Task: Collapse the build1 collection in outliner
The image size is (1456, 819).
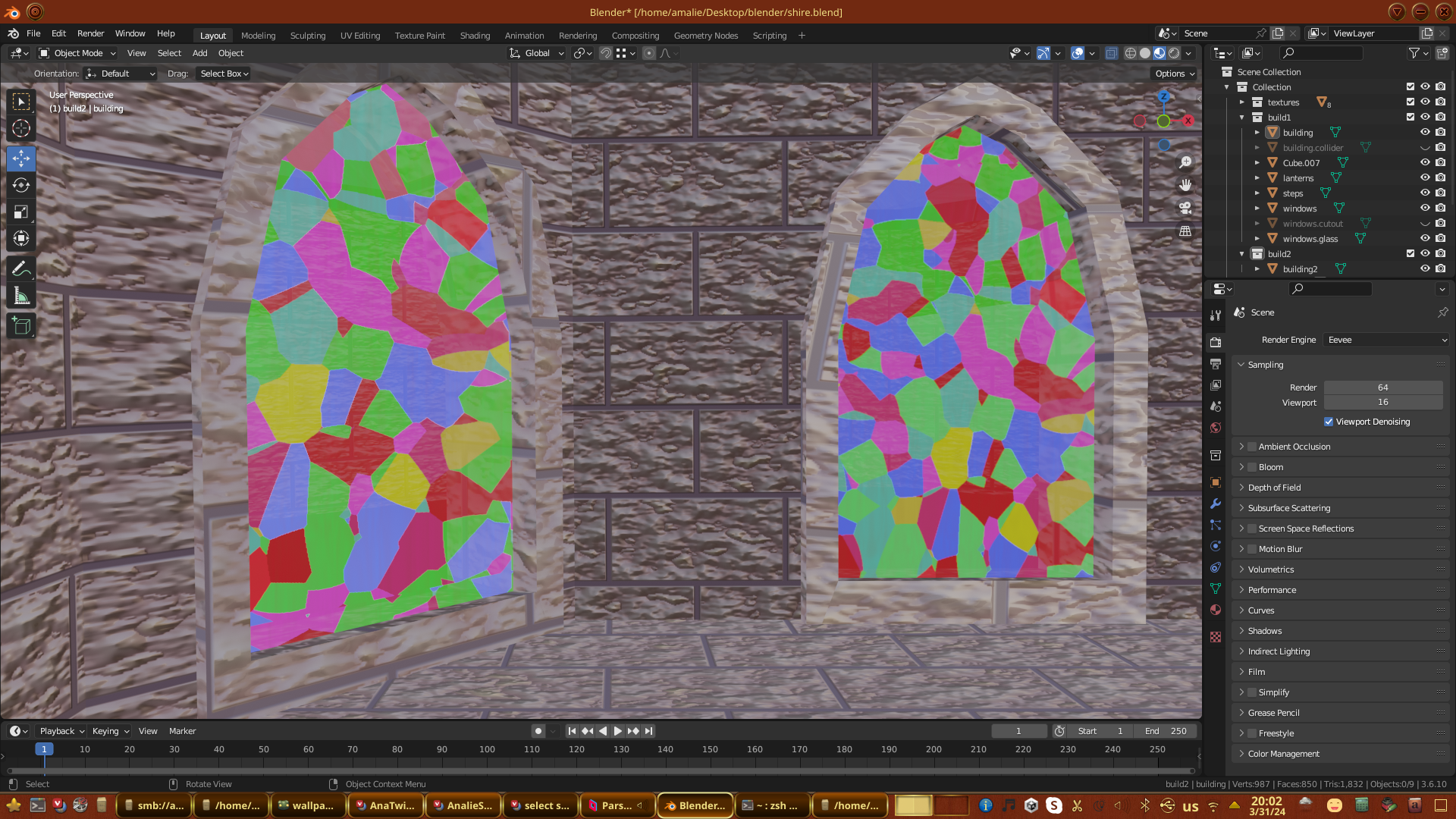Action: (1241, 118)
